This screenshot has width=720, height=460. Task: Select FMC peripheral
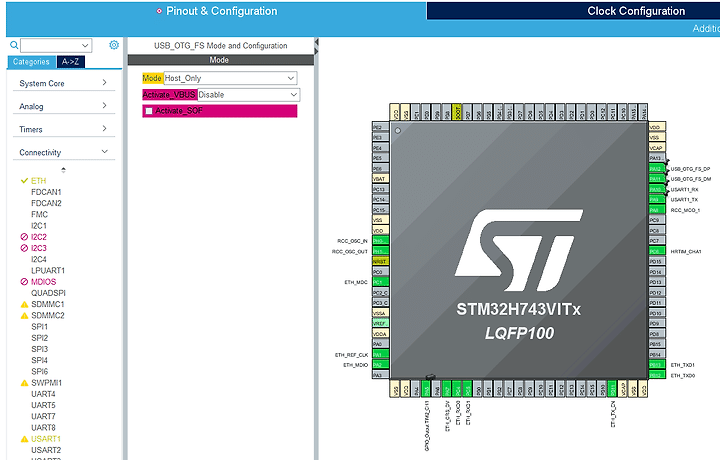(x=39, y=214)
